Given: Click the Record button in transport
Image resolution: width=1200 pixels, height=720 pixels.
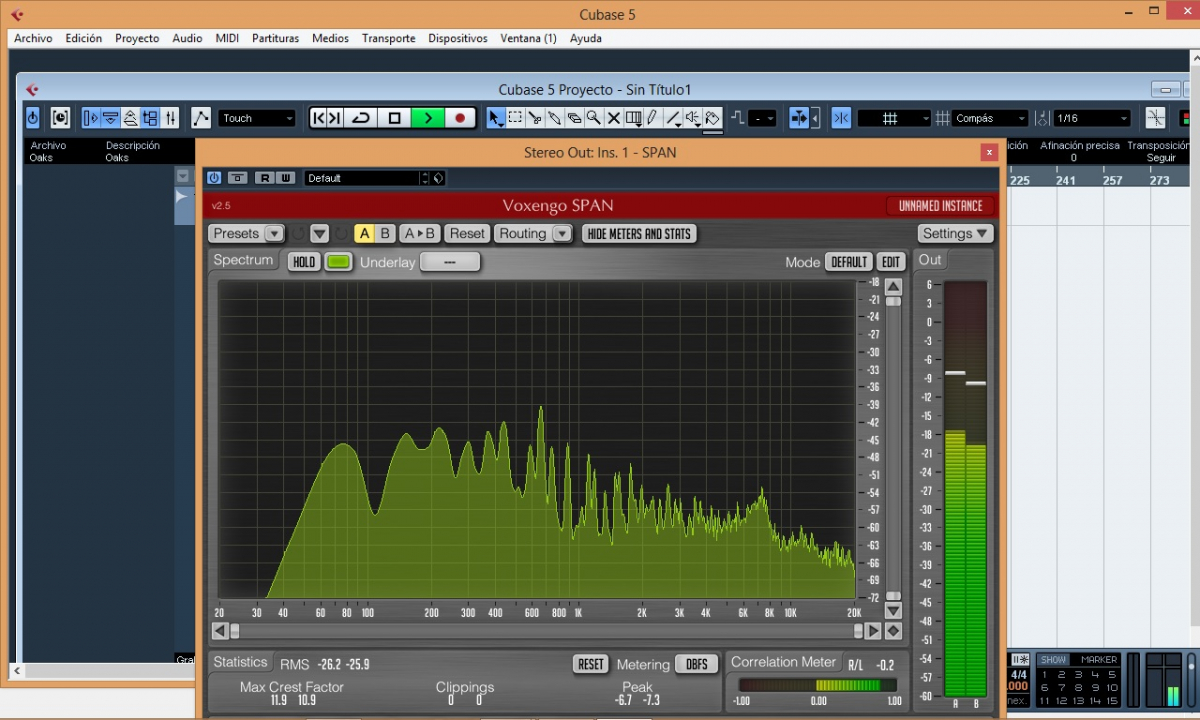Looking at the screenshot, I should click(460, 118).
